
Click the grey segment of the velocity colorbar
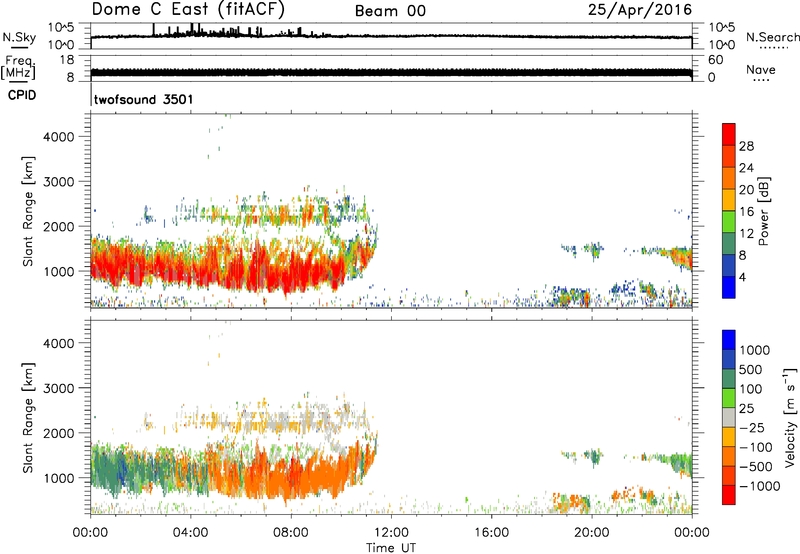point(729,418)
